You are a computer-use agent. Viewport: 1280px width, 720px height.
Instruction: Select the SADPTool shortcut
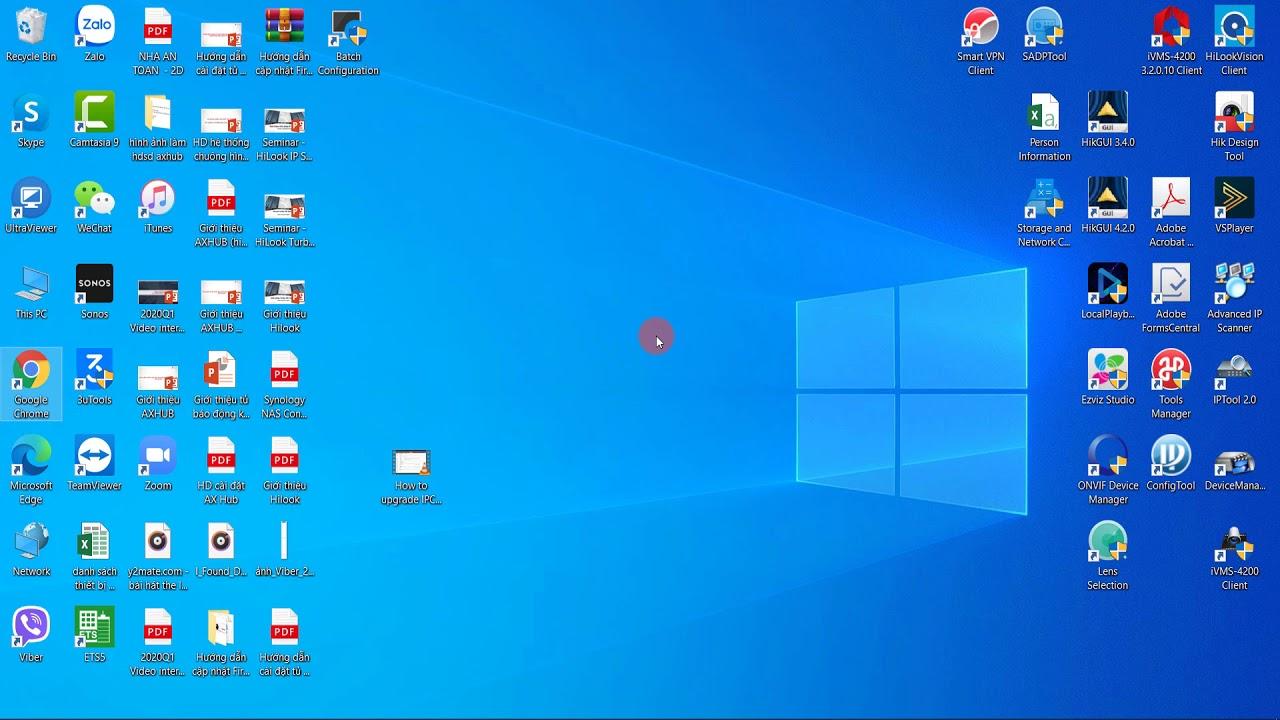1044,36
